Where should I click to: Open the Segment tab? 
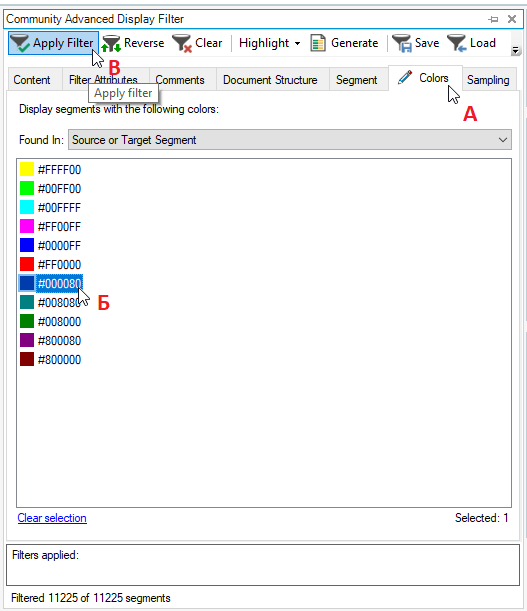357,80
